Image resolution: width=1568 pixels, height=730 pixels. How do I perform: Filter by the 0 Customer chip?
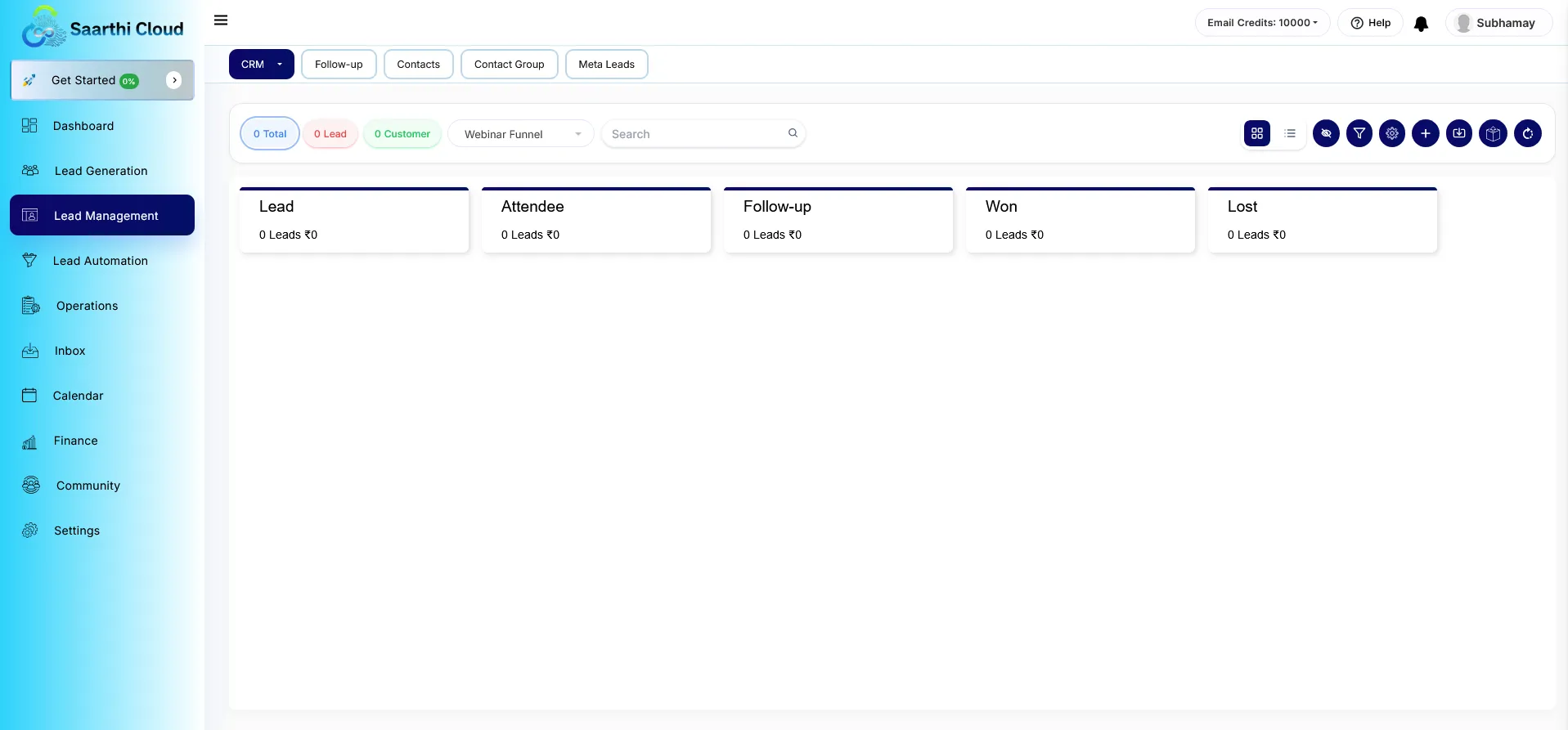(x=402, y=134)
